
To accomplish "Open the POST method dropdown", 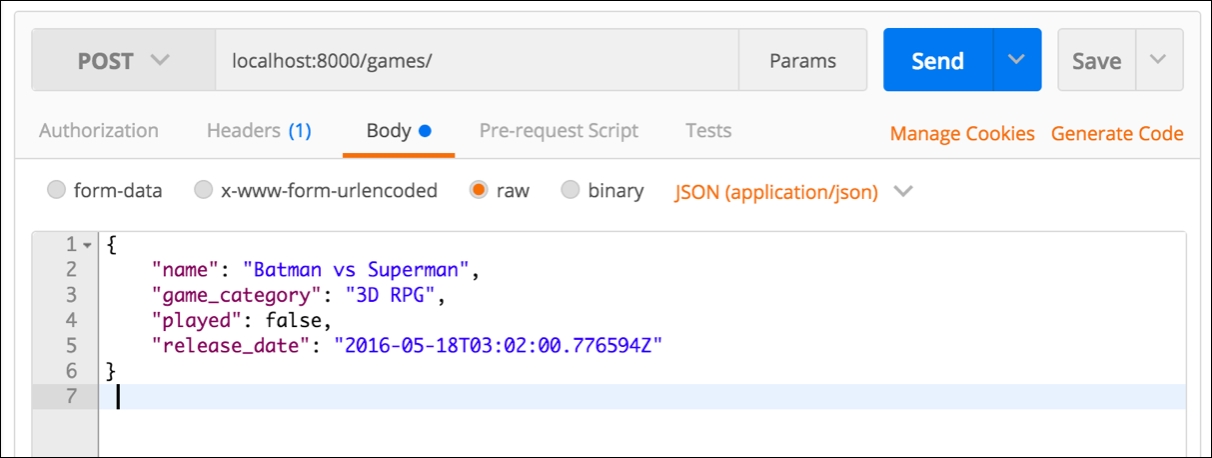I will 123,60.
